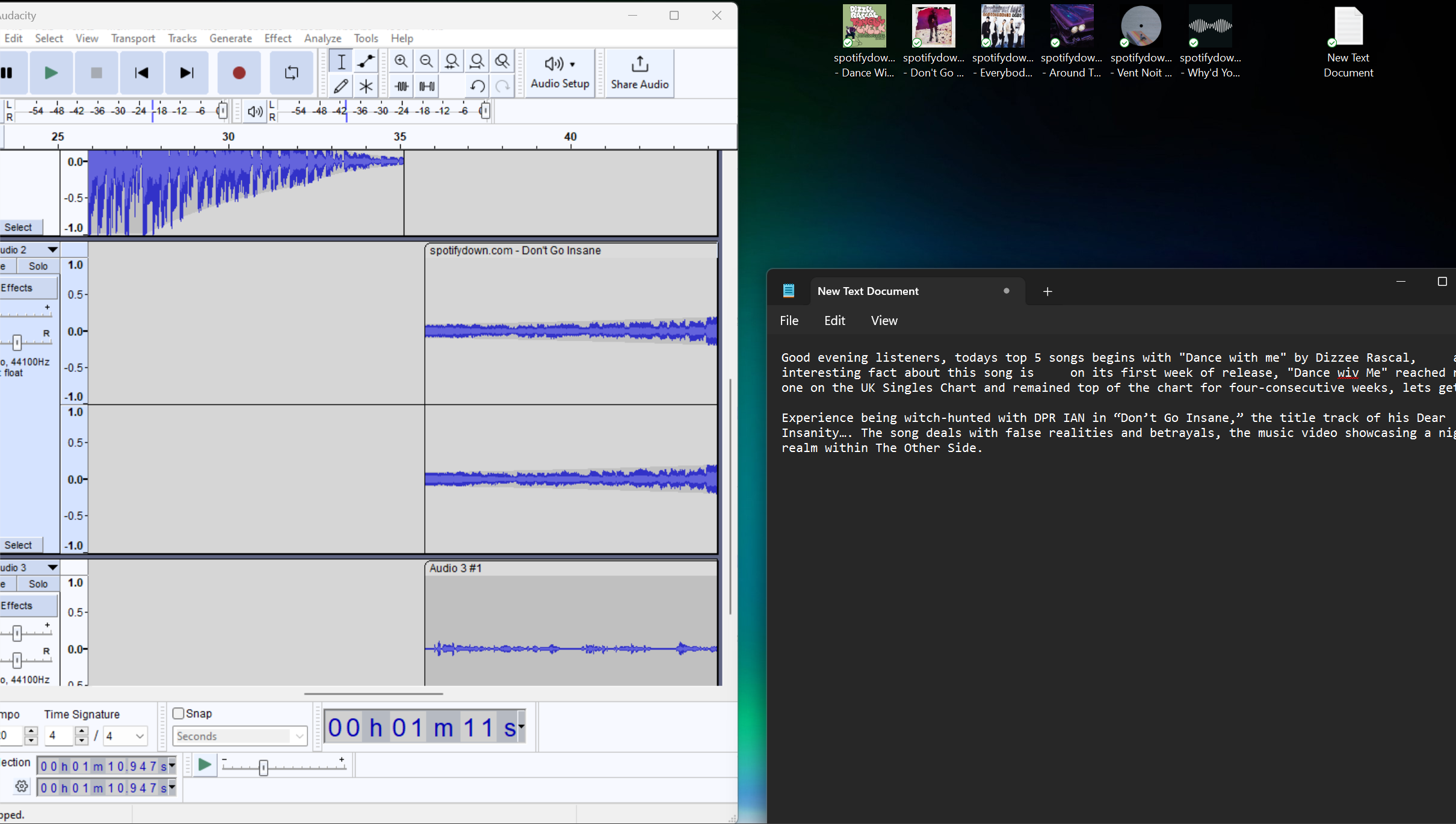Open the Audio Setup button
1456x824 pixels.
tap(560, 73)
